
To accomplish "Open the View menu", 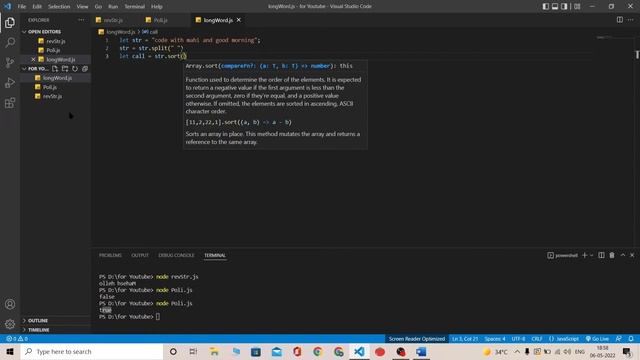I will tap(82, 7).
